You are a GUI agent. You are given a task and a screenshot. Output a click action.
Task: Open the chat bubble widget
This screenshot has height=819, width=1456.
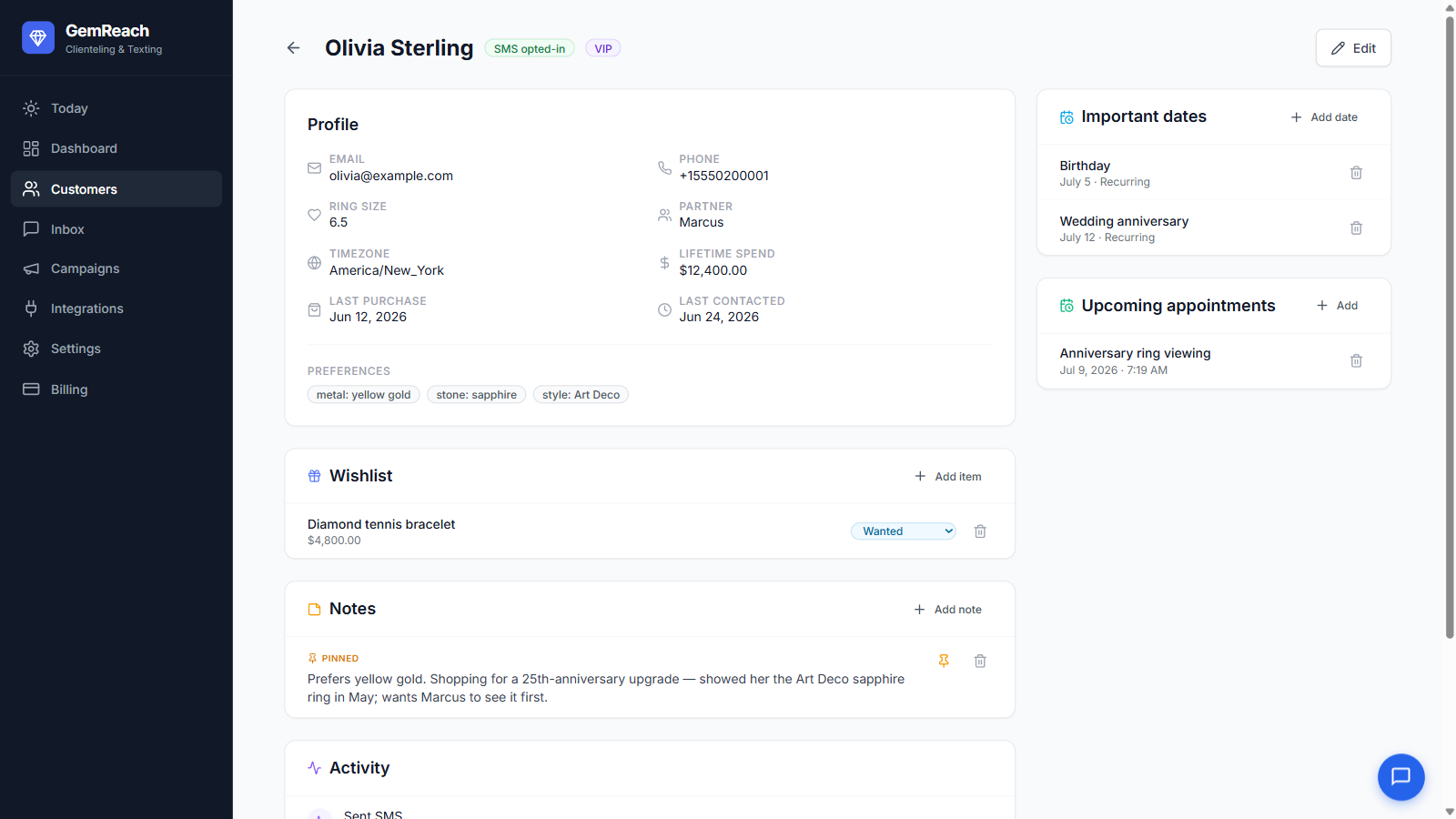click(x=1400, y=777)
